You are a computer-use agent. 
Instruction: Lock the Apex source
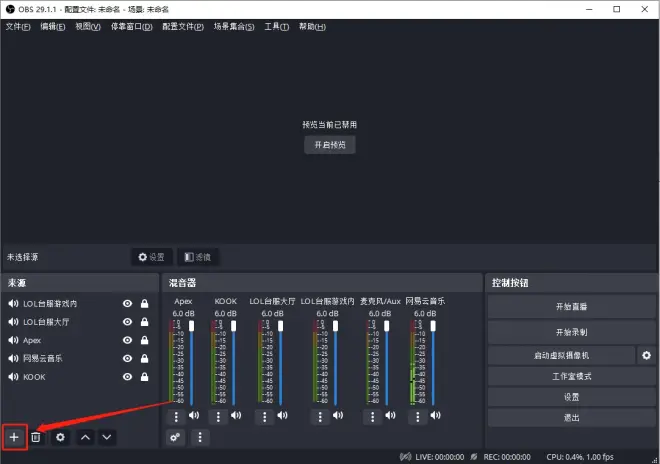pos(145,340)
